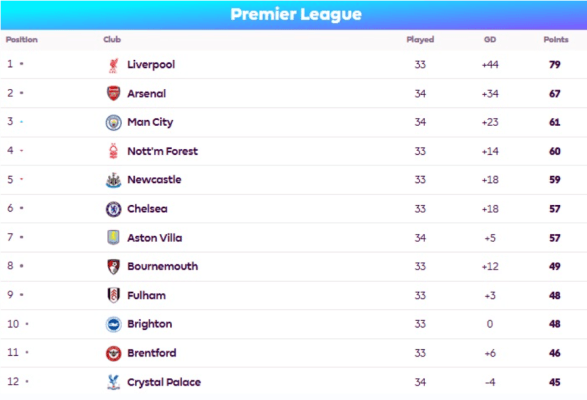The image size is (587, 400).
Task: Open the Crystal Palace team link
Action: pos(164,382)
